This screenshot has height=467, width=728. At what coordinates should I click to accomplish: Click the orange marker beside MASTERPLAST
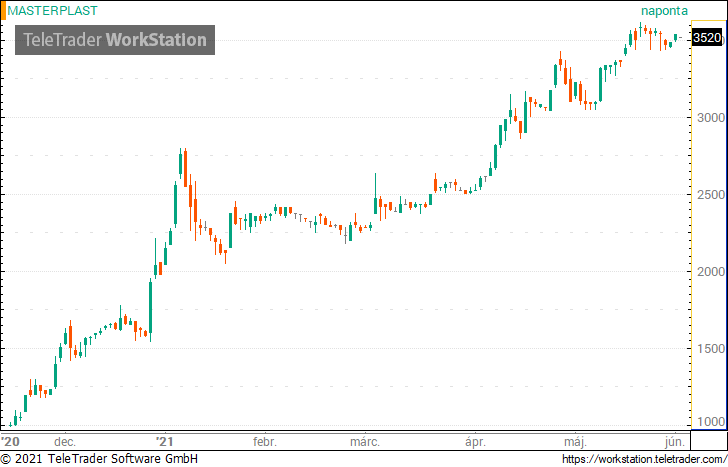(3, 11)
